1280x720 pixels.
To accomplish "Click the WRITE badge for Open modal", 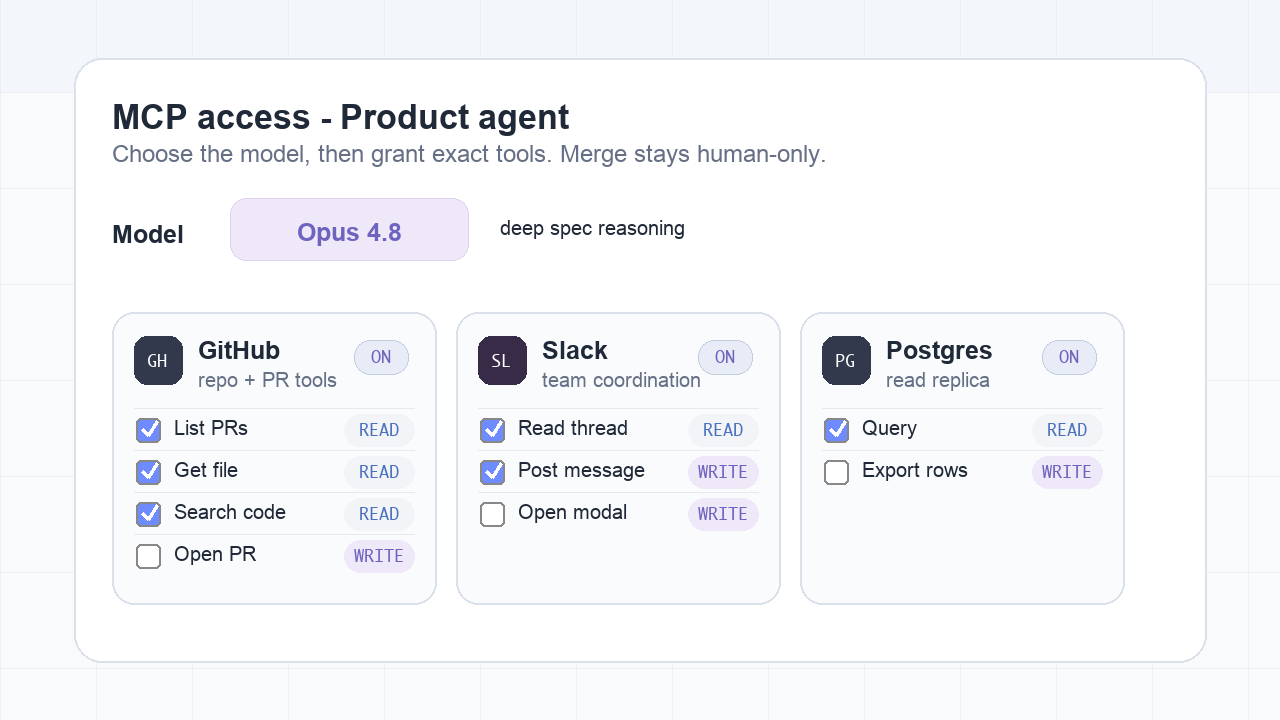I will pos(723,514).
